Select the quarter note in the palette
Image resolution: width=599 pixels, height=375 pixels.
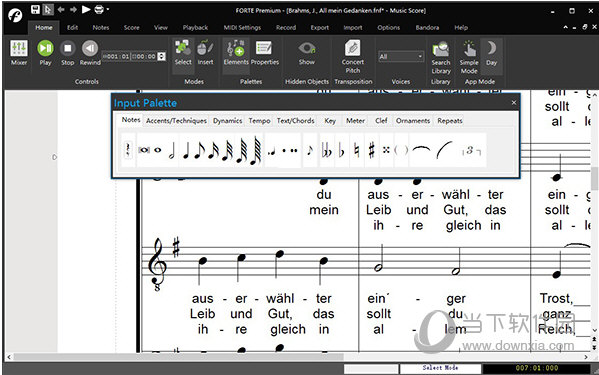click(x=186, y=150)
